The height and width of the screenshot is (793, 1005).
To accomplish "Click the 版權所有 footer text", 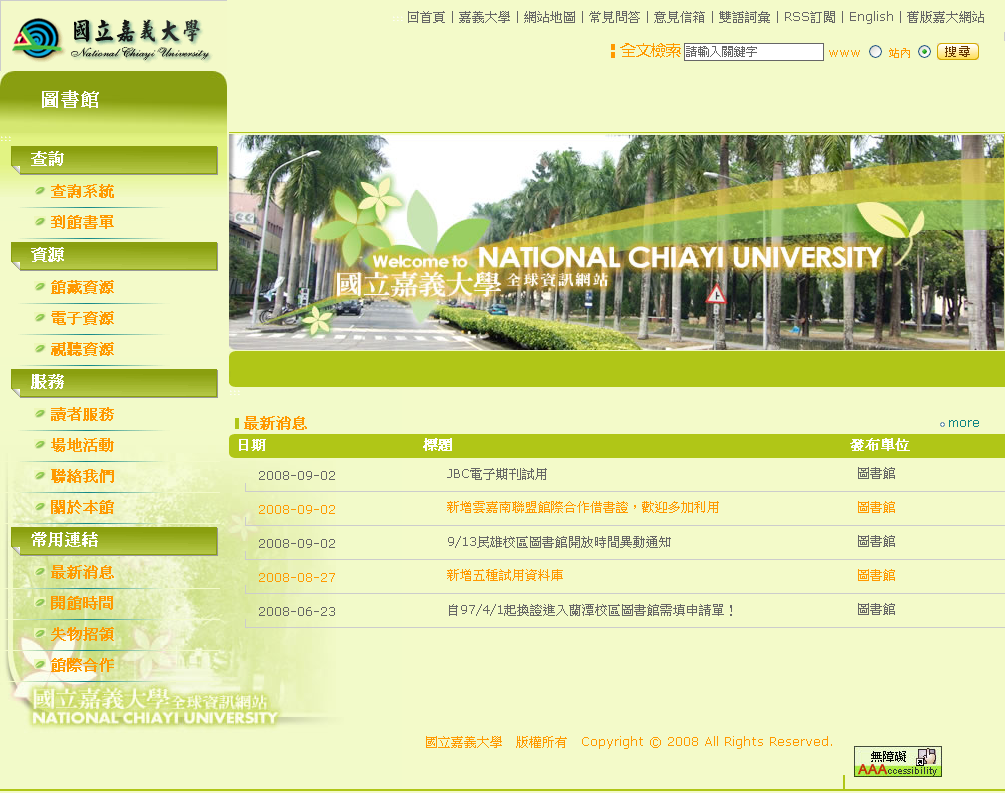I will pos(541,742).
